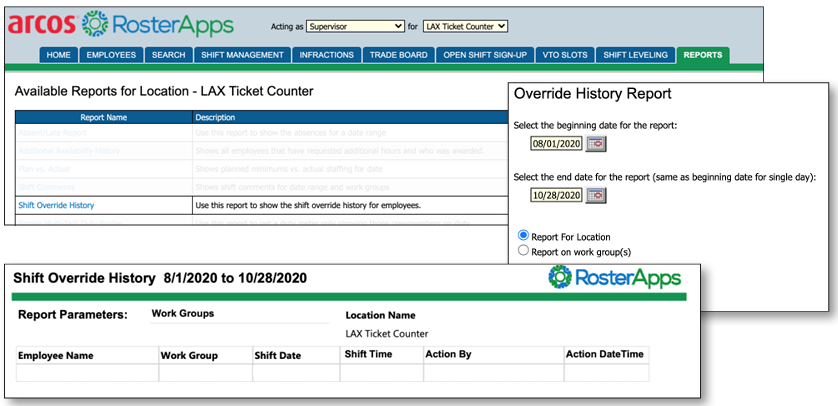Viewport: 838px width, 406px height.
Task: Click the Action DateTime column header
Action: [605, 354]
